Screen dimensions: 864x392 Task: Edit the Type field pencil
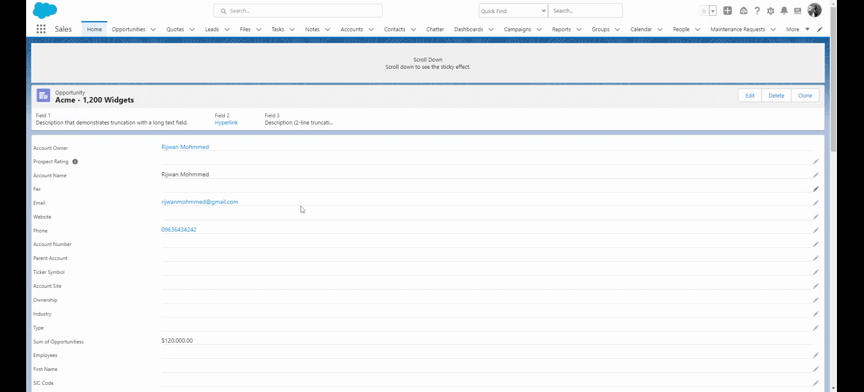point(816,327)
